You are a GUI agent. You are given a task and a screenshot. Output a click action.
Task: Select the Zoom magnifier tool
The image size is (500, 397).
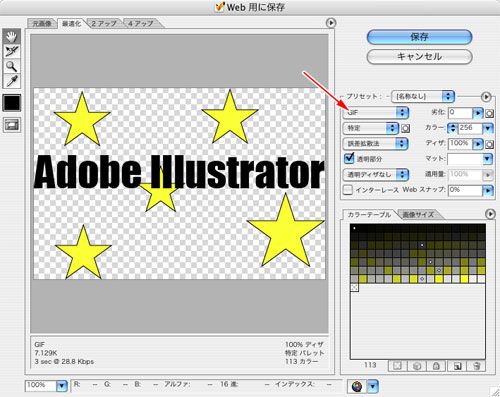[x=12, y=66]
